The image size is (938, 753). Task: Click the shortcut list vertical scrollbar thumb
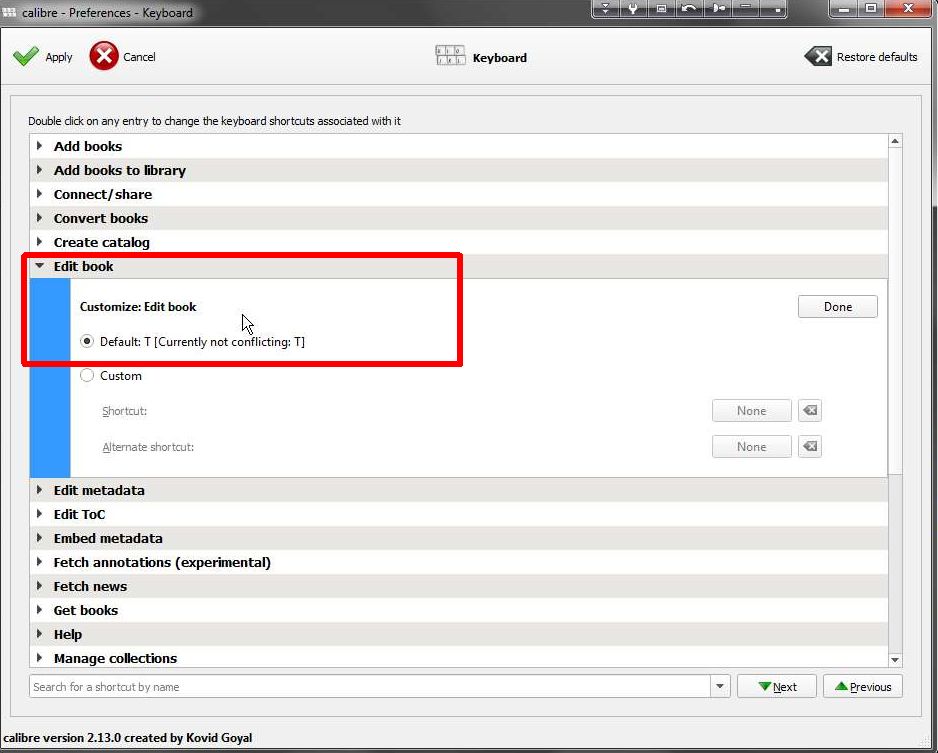click(x=895, y=311)
